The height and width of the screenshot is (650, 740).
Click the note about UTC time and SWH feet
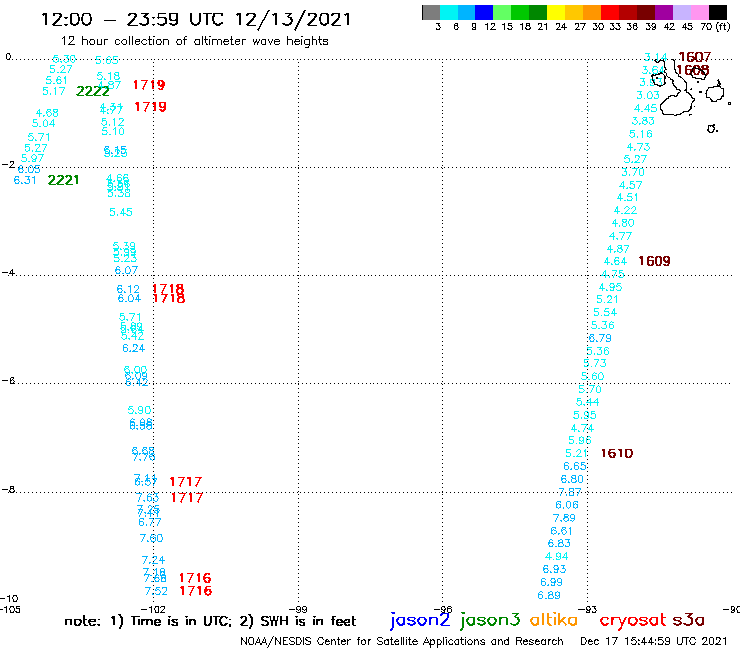[210, 621]
